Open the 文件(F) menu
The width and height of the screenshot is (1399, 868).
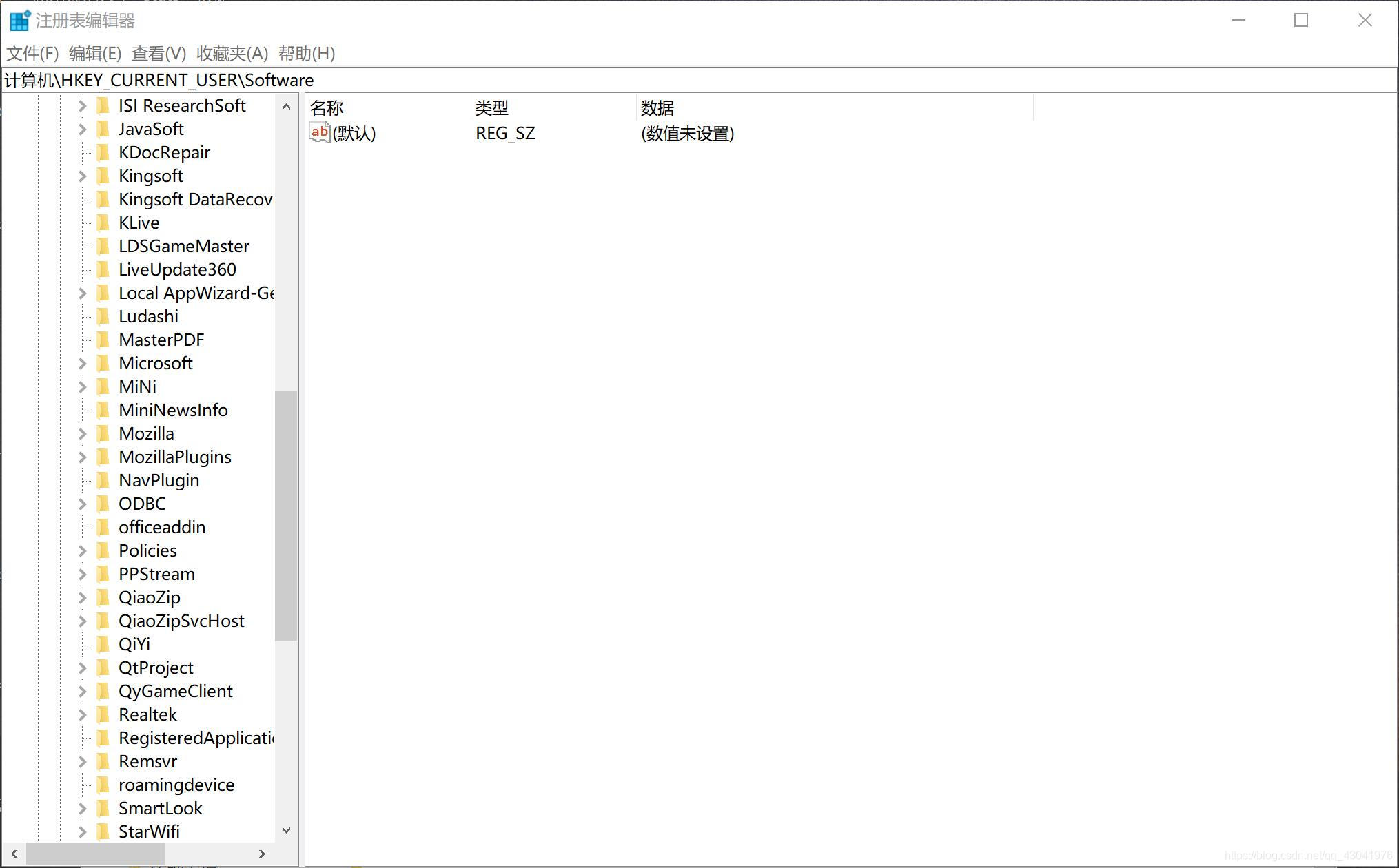pos(32,54)
